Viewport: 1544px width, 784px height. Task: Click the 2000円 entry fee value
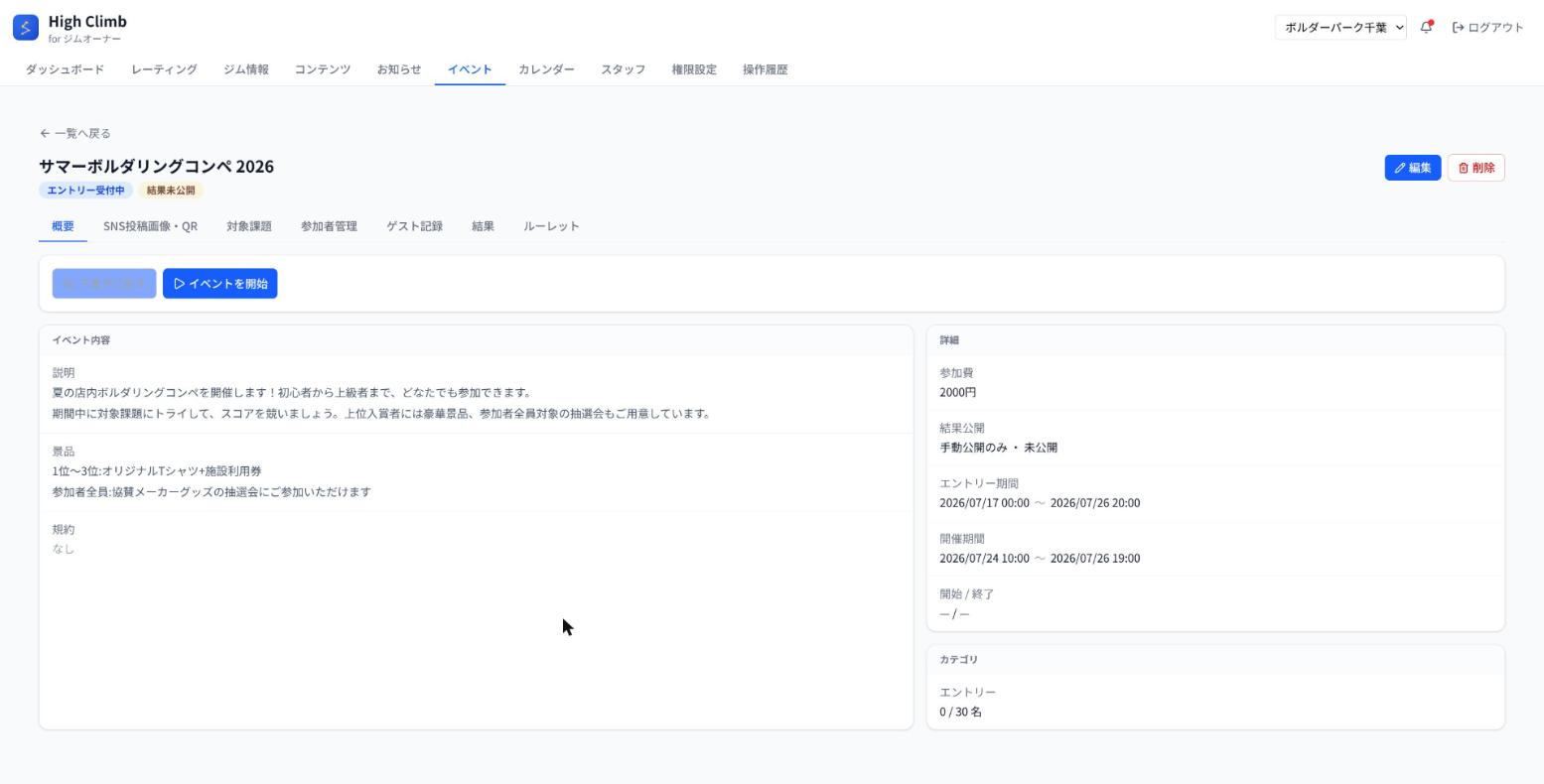[x=957, y=392]
